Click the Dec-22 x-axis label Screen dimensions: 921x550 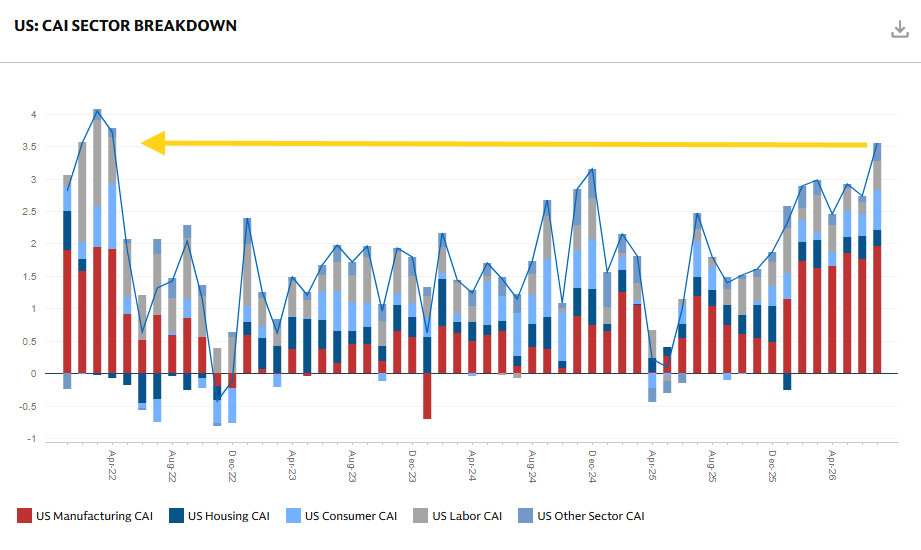[x=232, y=465]
